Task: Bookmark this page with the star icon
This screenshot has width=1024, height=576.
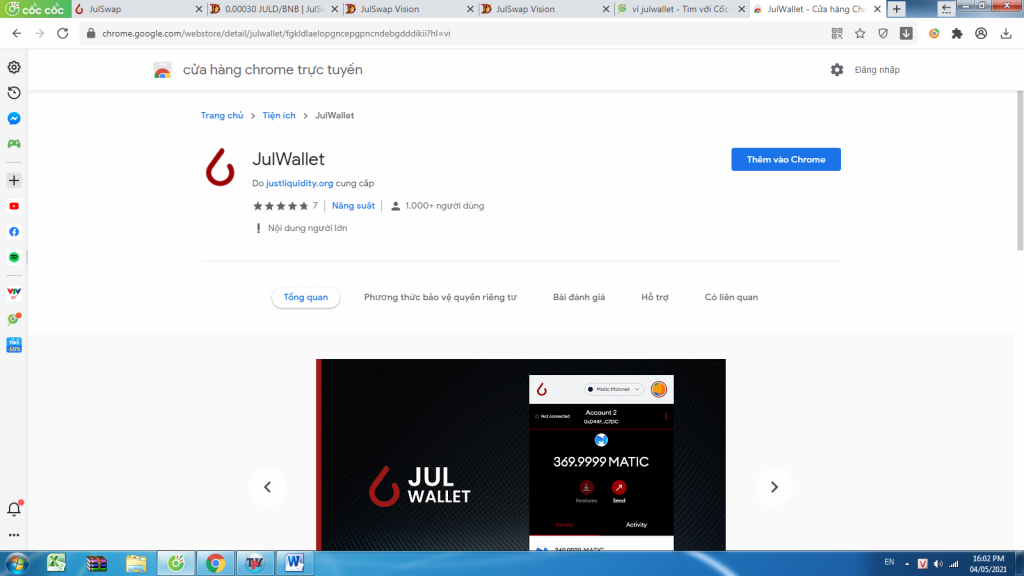Action: click(x=860, y=33)
